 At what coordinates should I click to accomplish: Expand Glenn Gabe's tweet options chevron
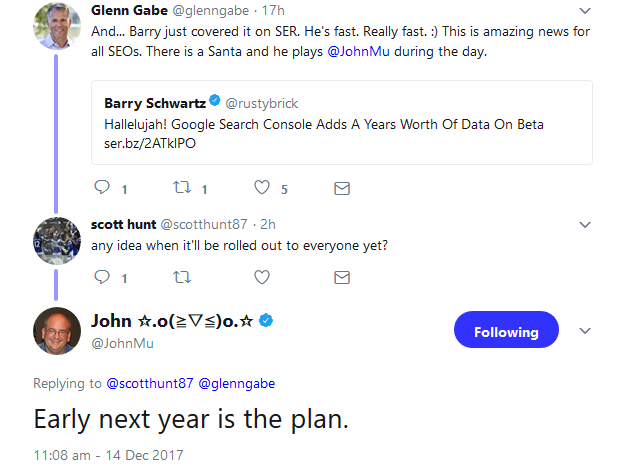point(586,11)
